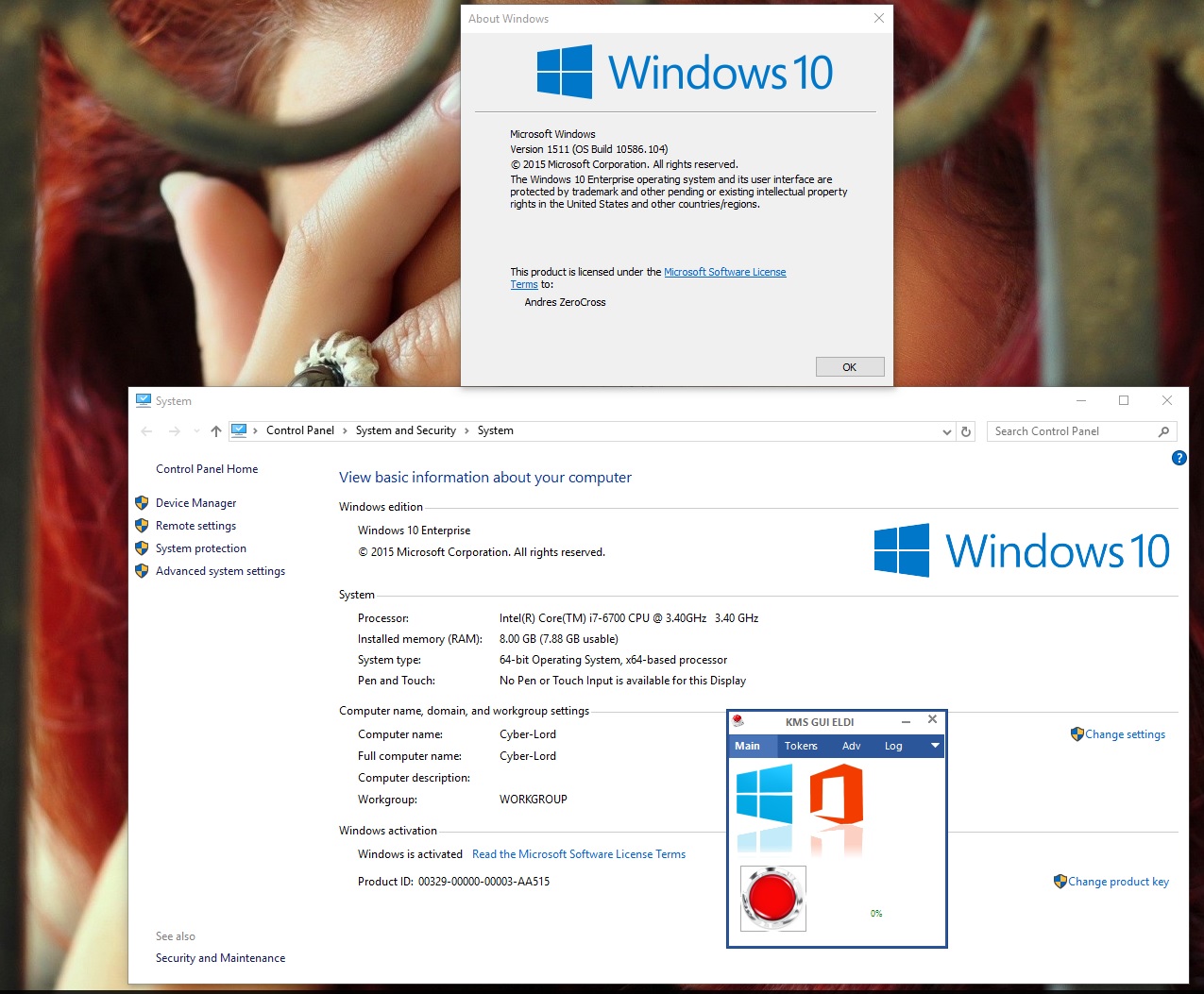This screenshot has height=994, width=1204.
Task: Open the Adv tab in KMS
Action: click(851, 746)
